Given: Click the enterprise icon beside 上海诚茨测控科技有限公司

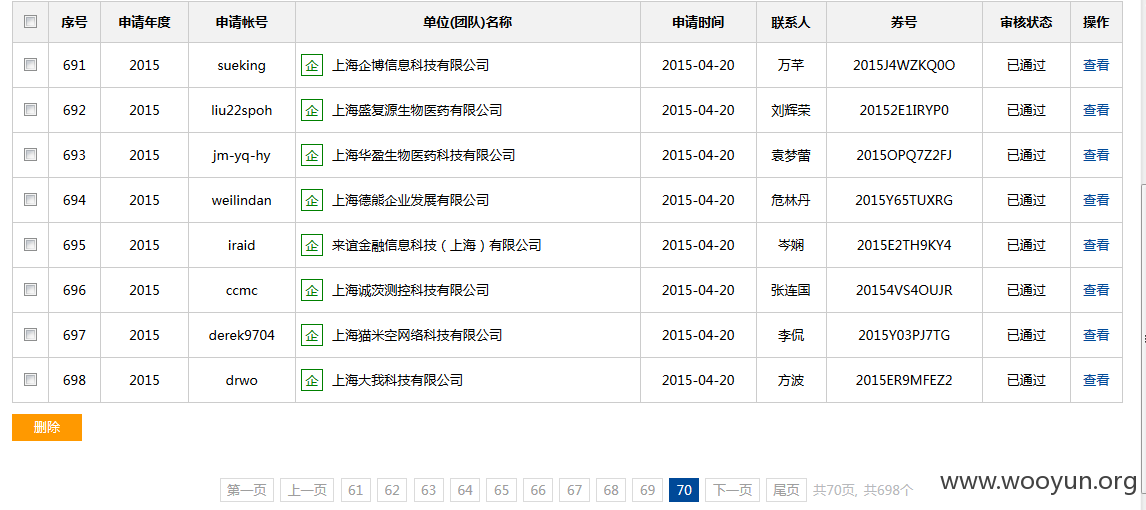Looking at the screenshot, I should click(x=312, y=290).
